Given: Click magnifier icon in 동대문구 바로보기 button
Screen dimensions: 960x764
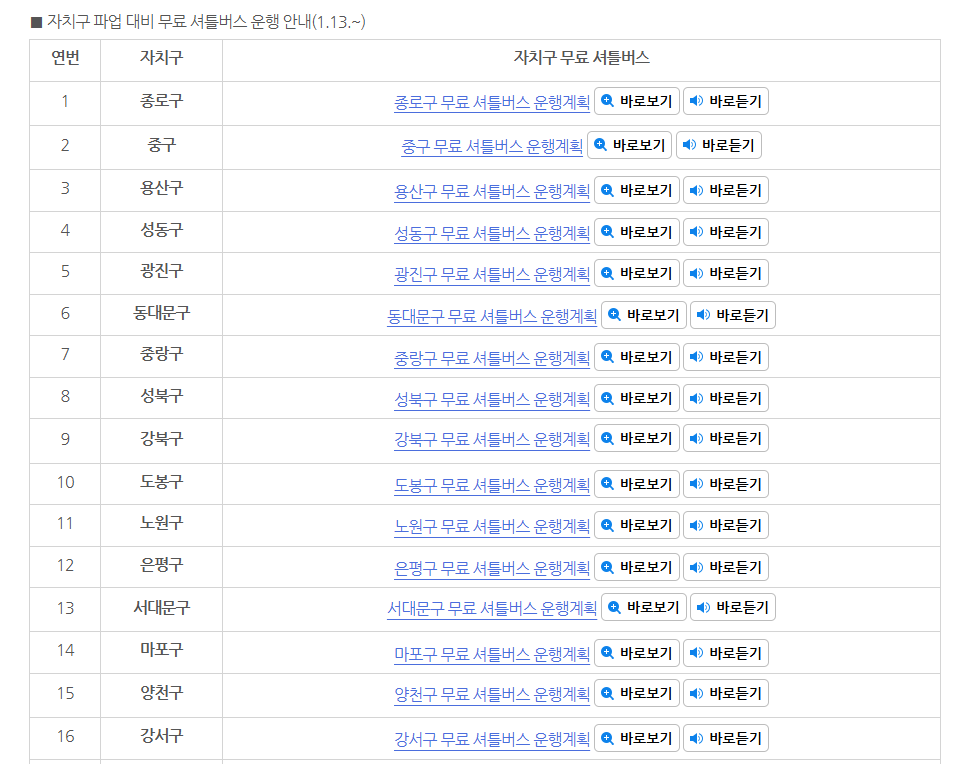Looking at the screenshot, I should point(614,315).
